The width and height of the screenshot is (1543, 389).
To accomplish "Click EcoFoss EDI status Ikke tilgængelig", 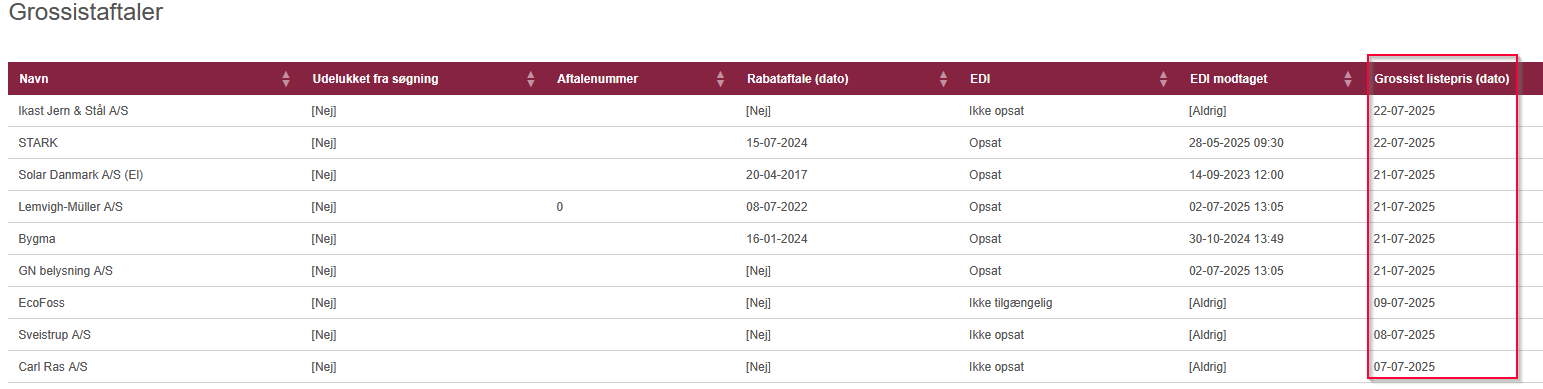I will pos(1010,303).
